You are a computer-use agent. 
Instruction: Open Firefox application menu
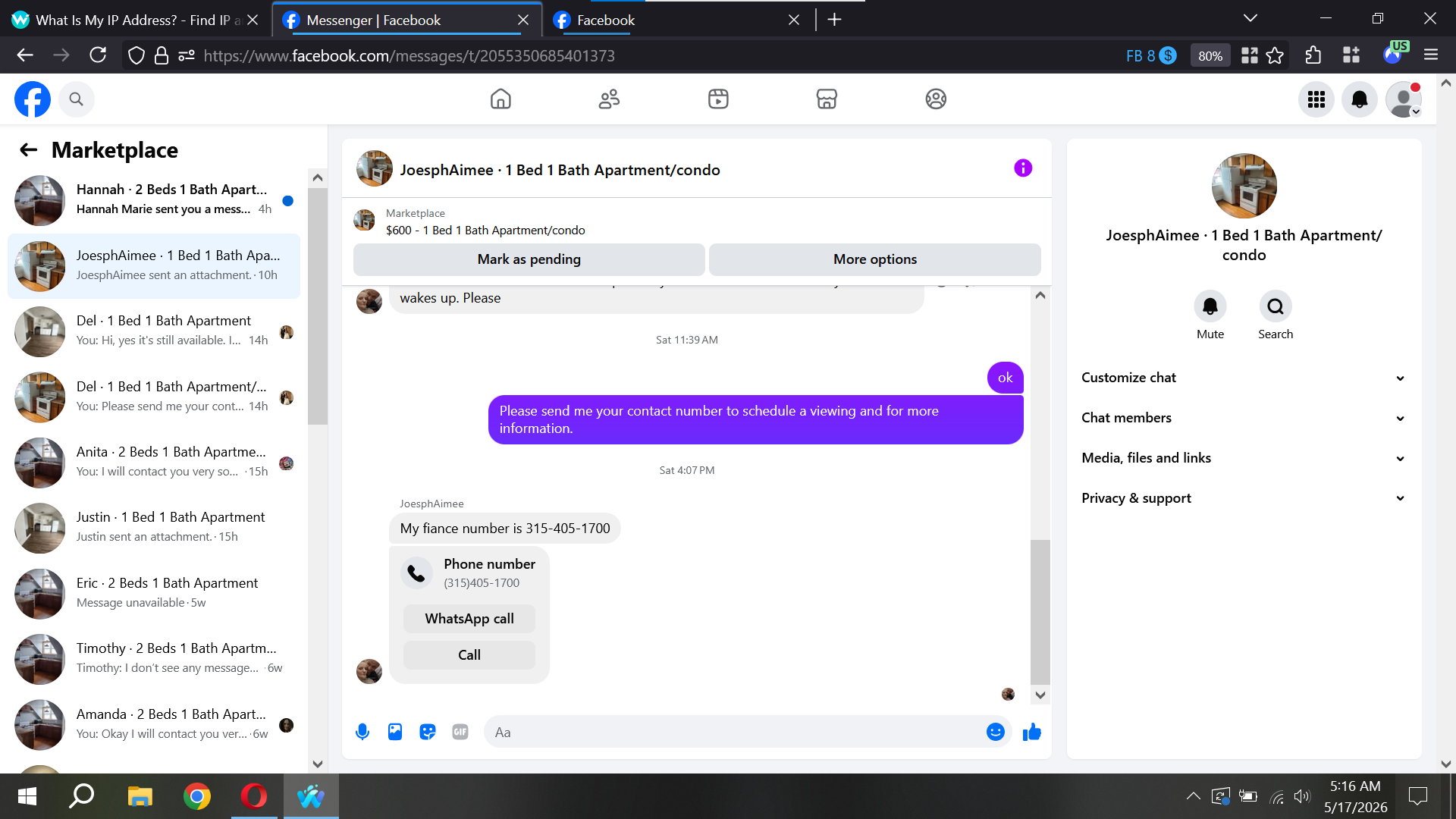click(x=1431, y=55)
